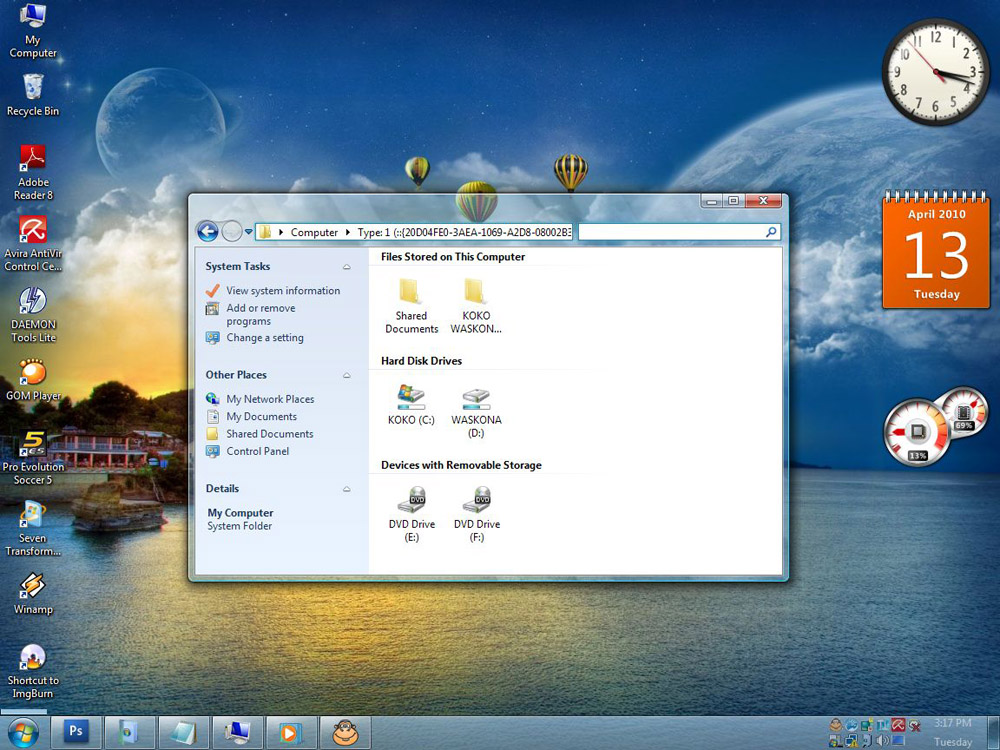Select the Winamp desktop shortcut

coord(33,594)
